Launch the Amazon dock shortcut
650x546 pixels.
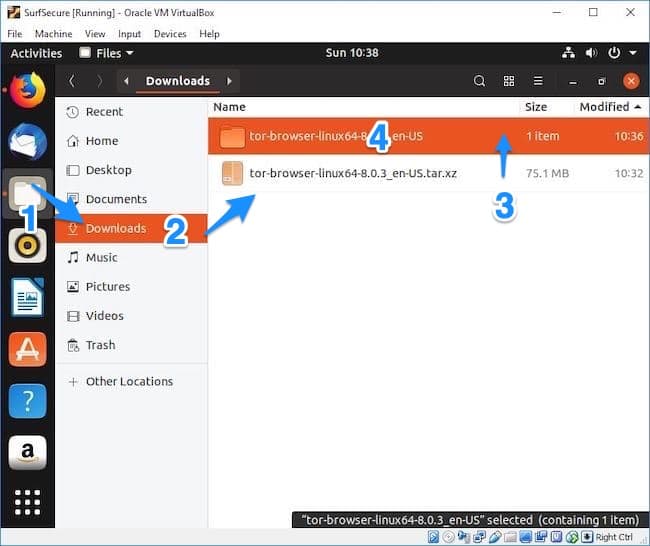[x=27, y=453]
